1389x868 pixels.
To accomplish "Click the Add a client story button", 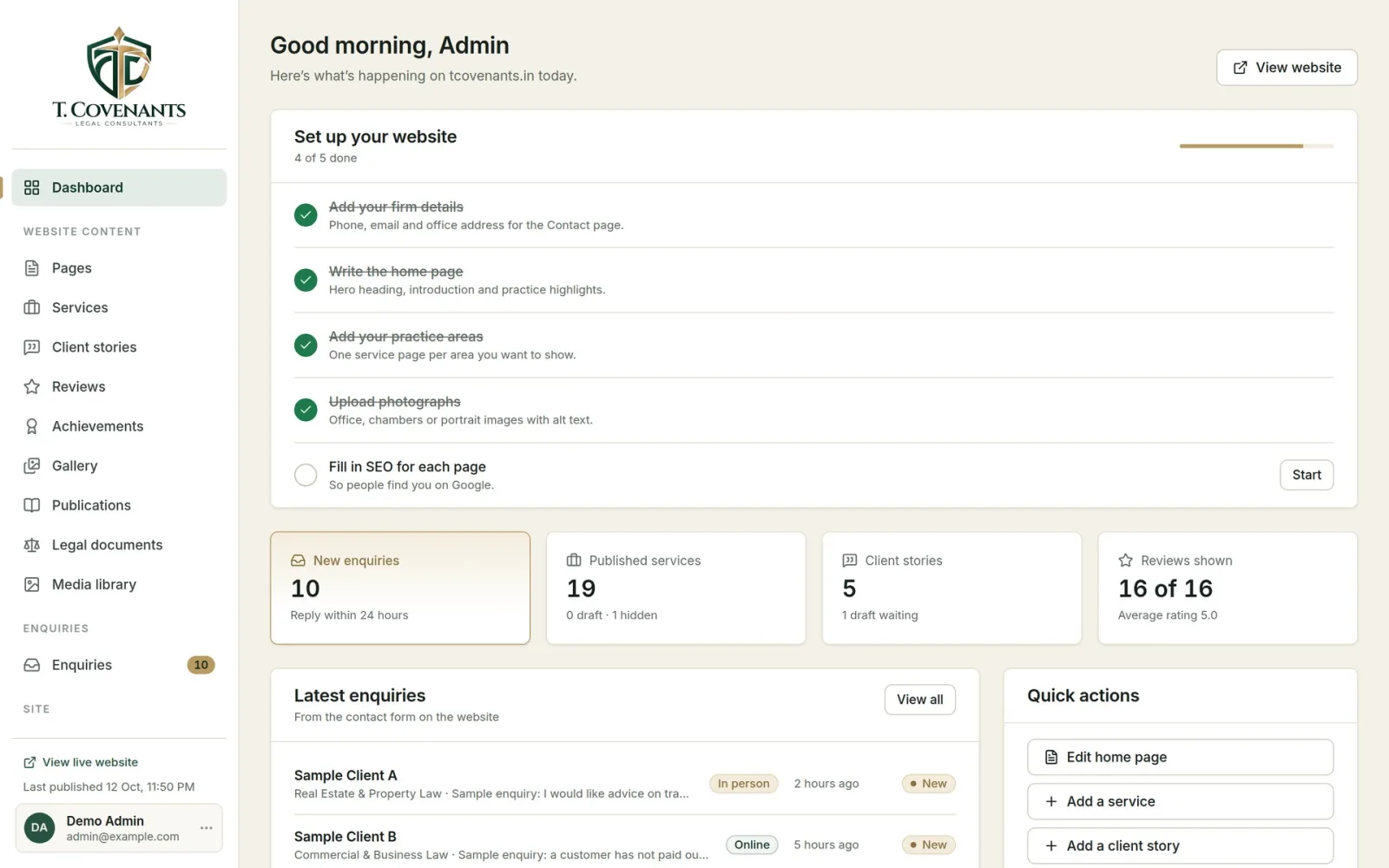I will click(1180, 845).
